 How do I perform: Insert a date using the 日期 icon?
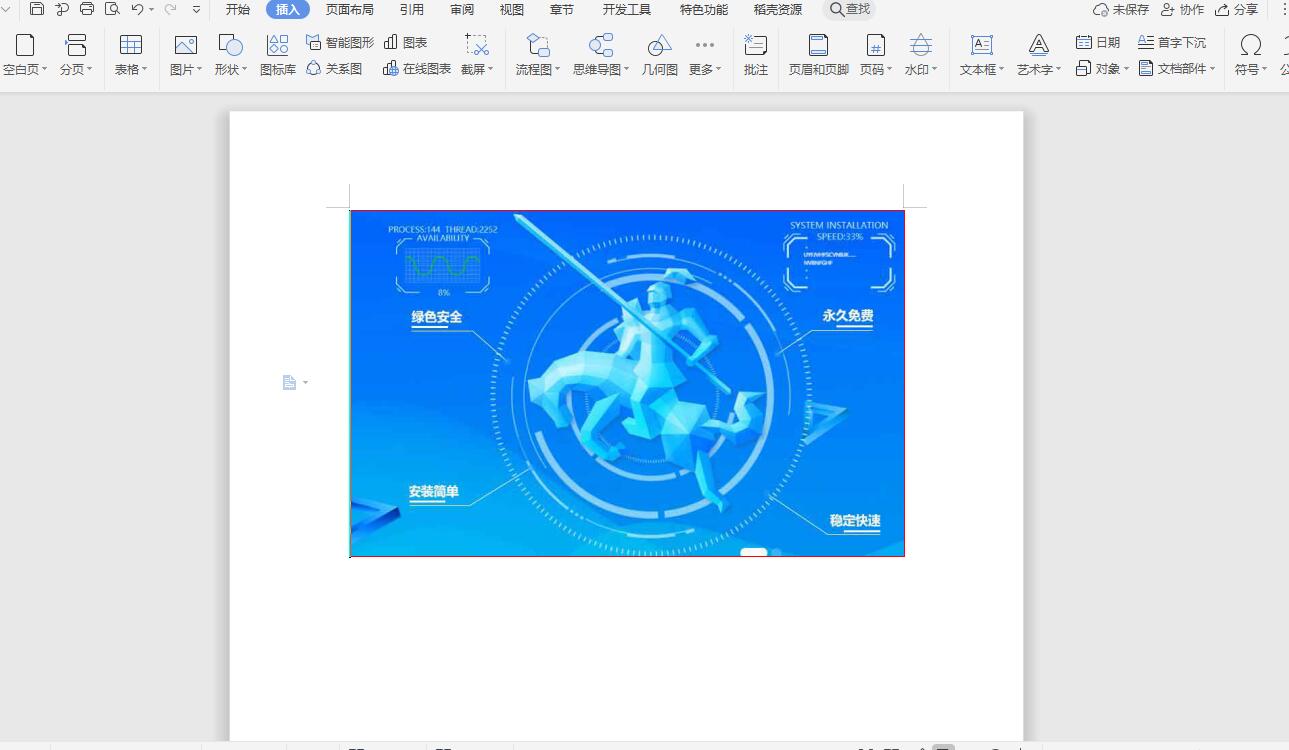pos(1096,41)
